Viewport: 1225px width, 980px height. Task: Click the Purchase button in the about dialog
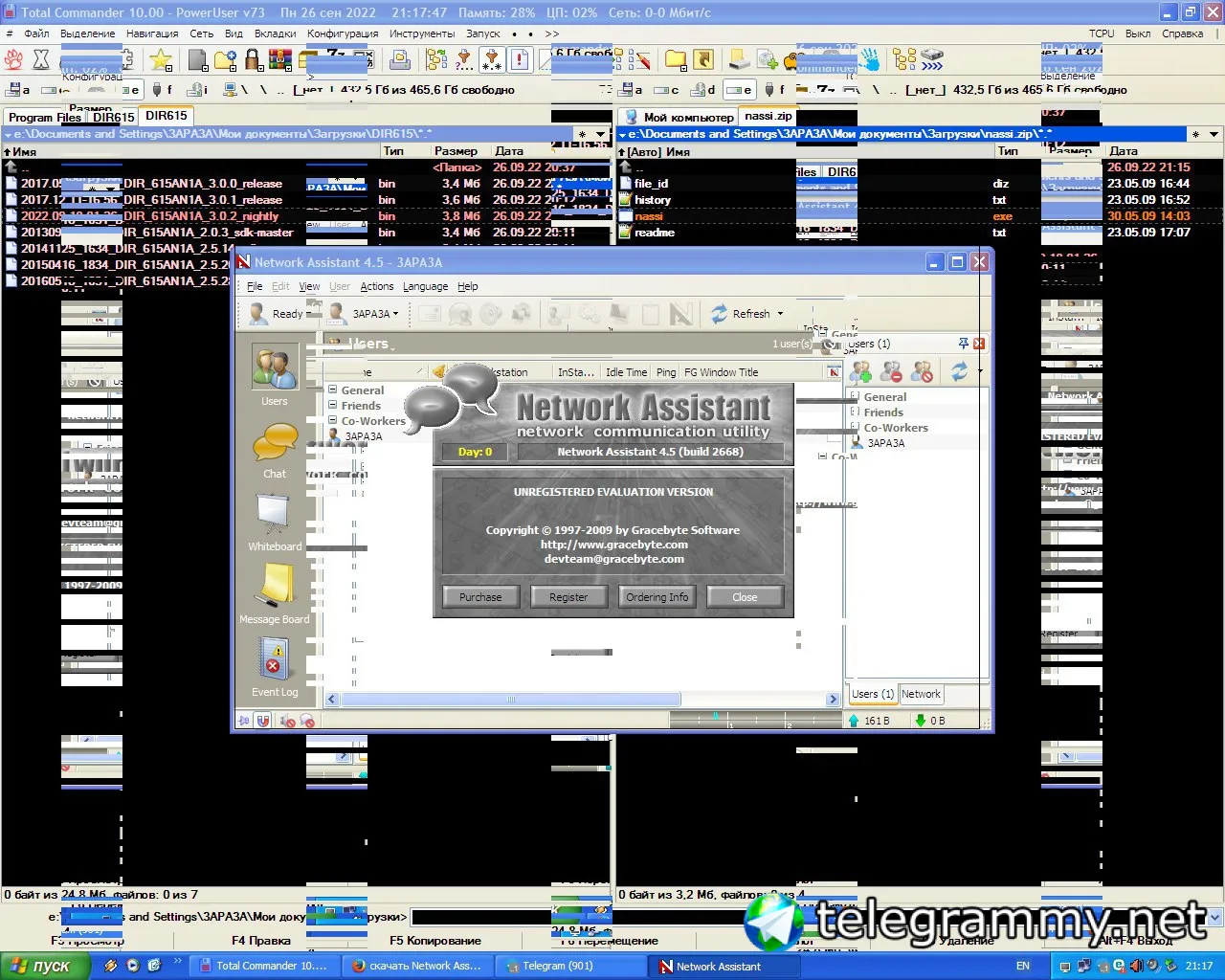480,597
